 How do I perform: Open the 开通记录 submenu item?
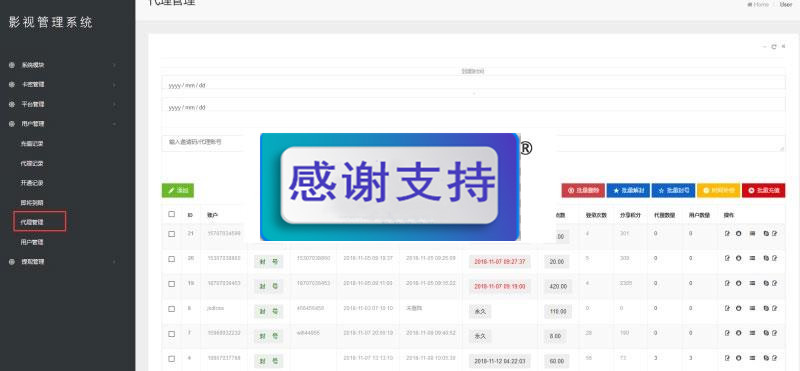coord(32,183)
